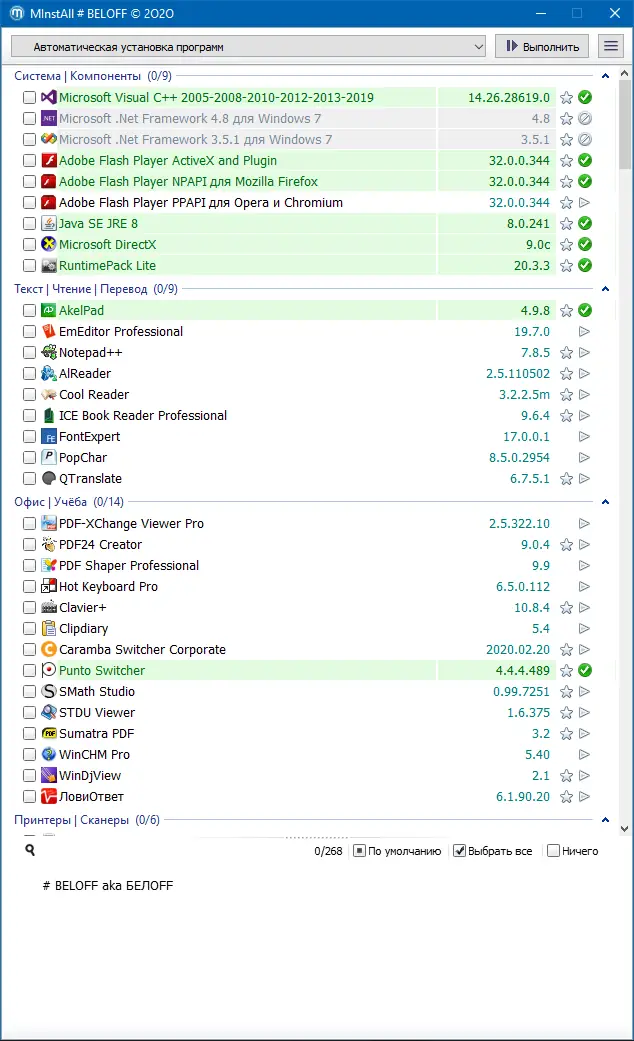The height and width of the screenshot is (1041, 634).
Task: Click the hamburger menu icon button
Action: pyautogui.click(x=610, y=46)
